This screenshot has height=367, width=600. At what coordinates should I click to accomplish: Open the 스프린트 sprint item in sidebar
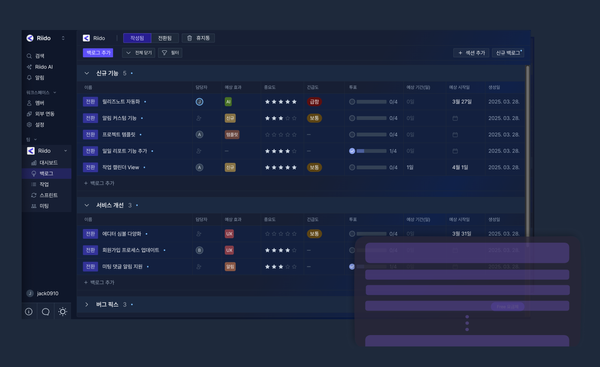tap(44, 195)
